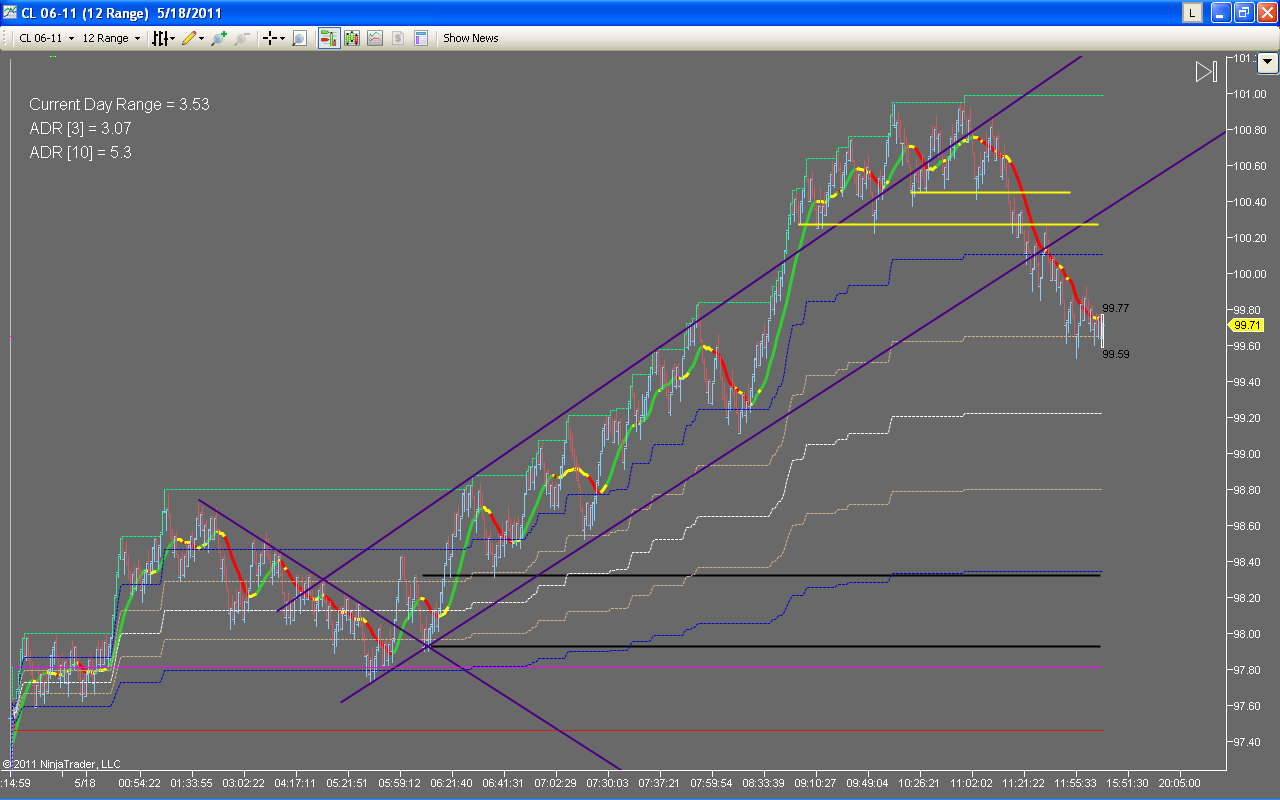Click the greyed dollar-sign document icon
The height and width of the screenshot is (800, 1280).
pyautogui.click(x=398, y=38)
